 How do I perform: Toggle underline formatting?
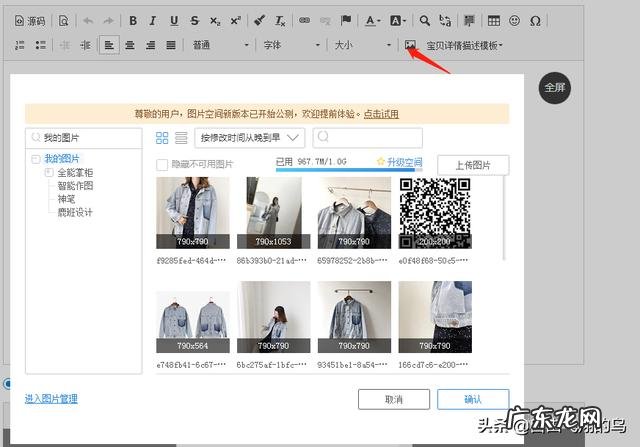click(174, 21)
